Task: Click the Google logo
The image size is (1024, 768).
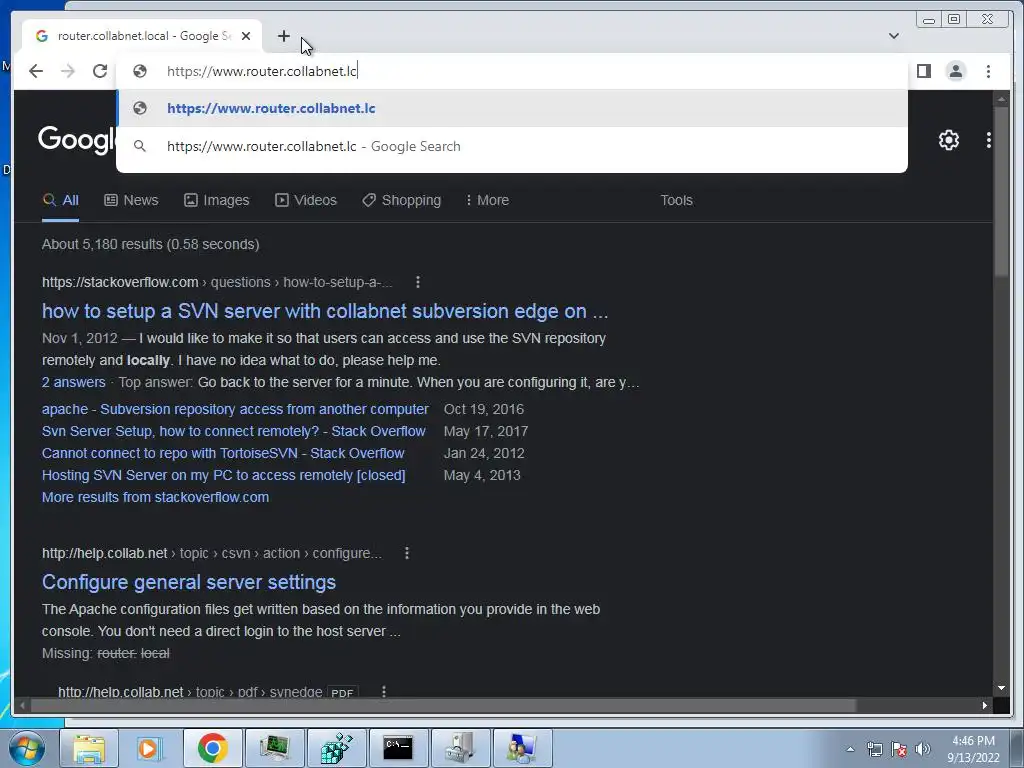Action: (77, 140)
